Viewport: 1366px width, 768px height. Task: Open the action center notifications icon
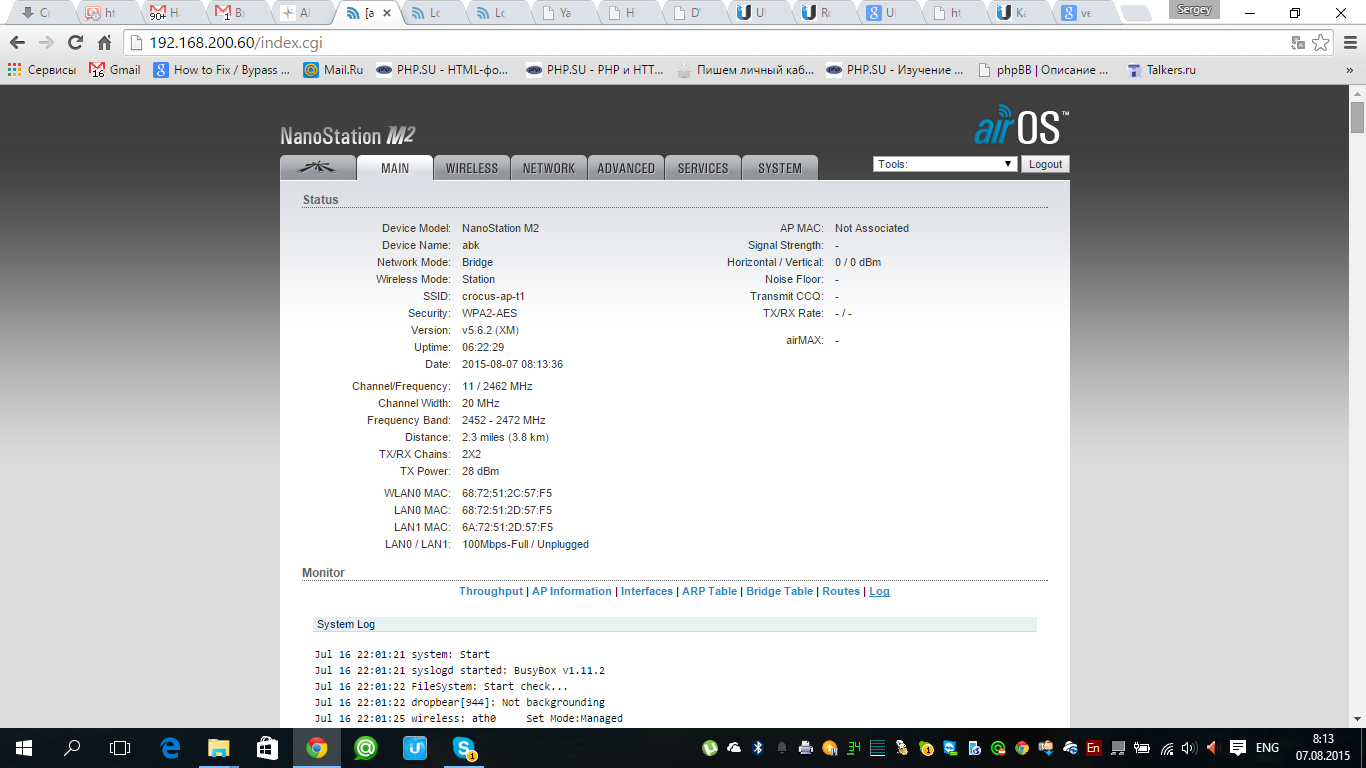coord(1237,747)
